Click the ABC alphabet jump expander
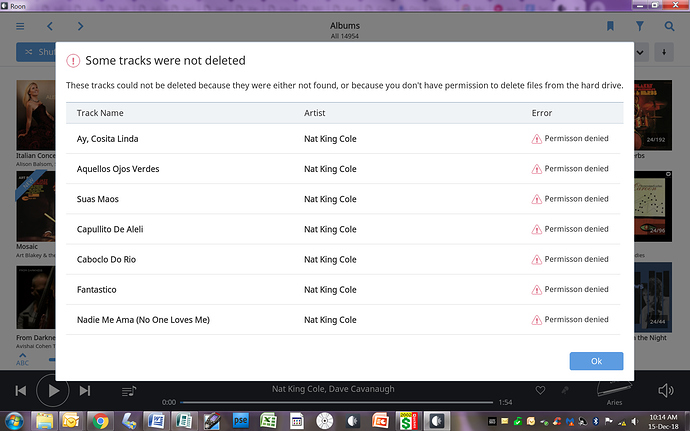Viewport: 690px width, 431px height. coord(22,359)
